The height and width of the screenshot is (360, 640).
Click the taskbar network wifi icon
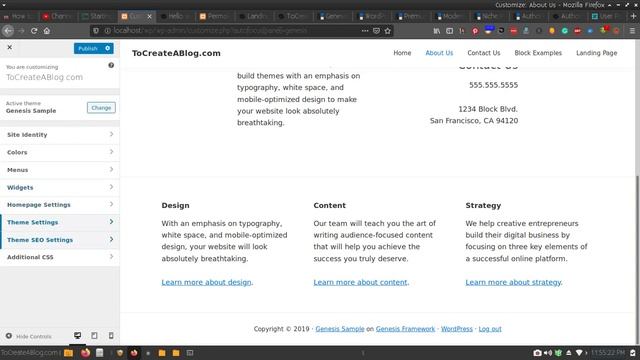click(579, 353)
